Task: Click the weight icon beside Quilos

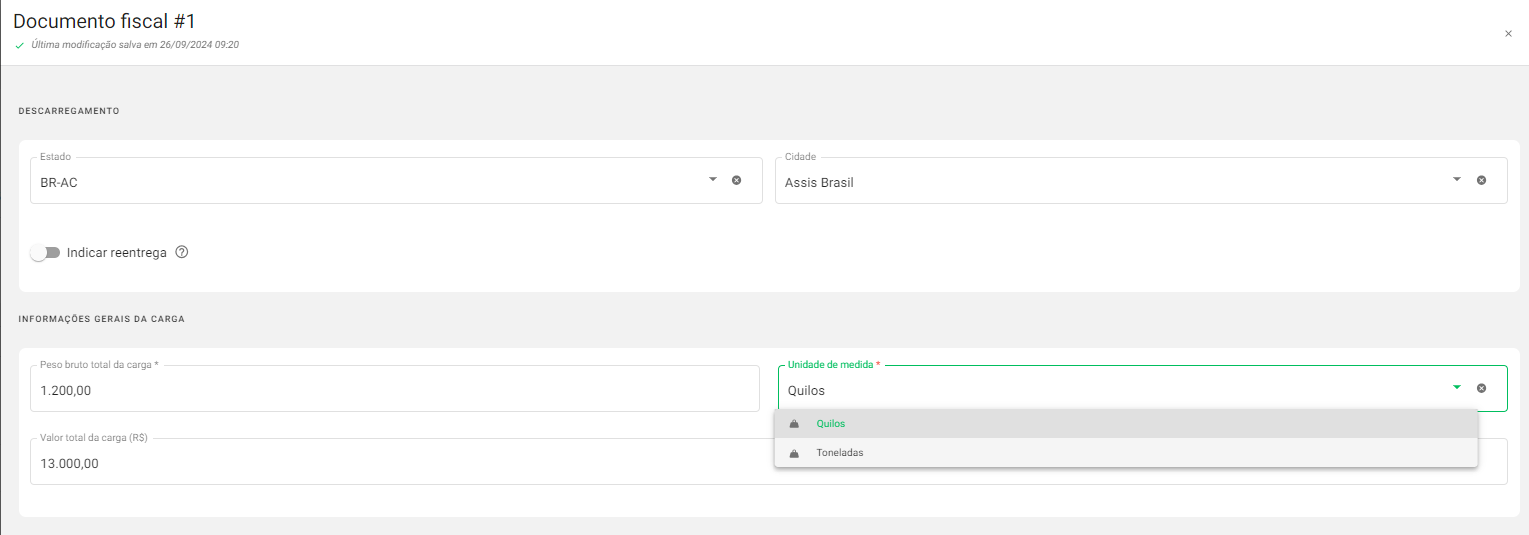Action: (x=794, y=424)
